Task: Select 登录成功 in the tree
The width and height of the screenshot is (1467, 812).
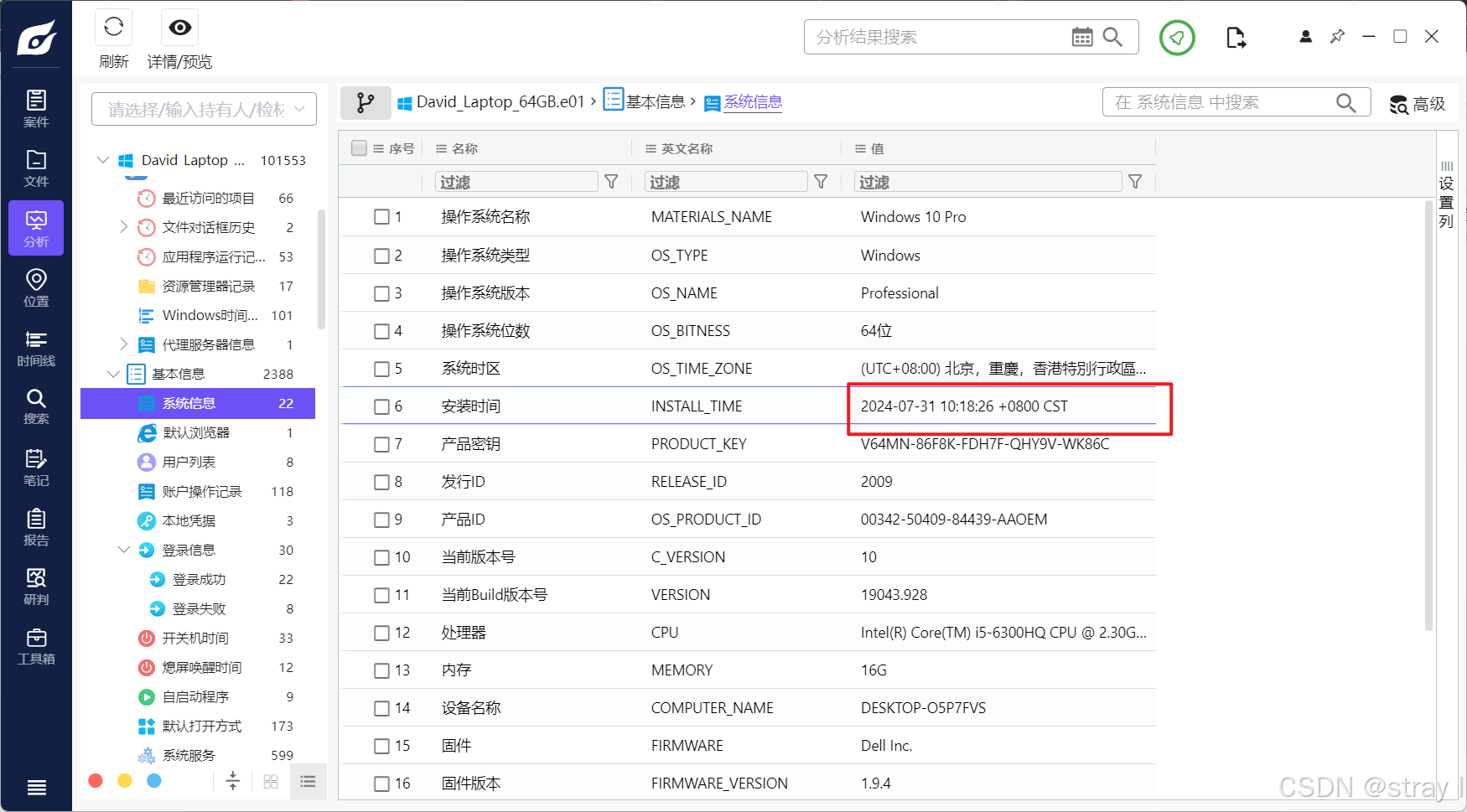Action: tap(199, 579)
